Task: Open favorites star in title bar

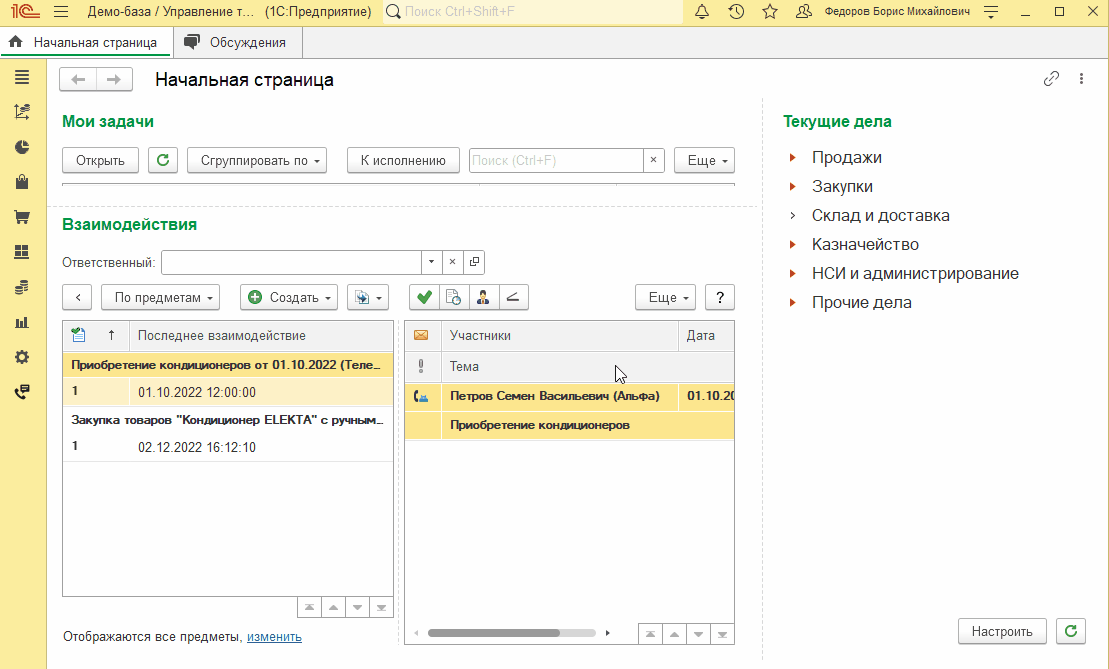Action: [x=769, y=12]
